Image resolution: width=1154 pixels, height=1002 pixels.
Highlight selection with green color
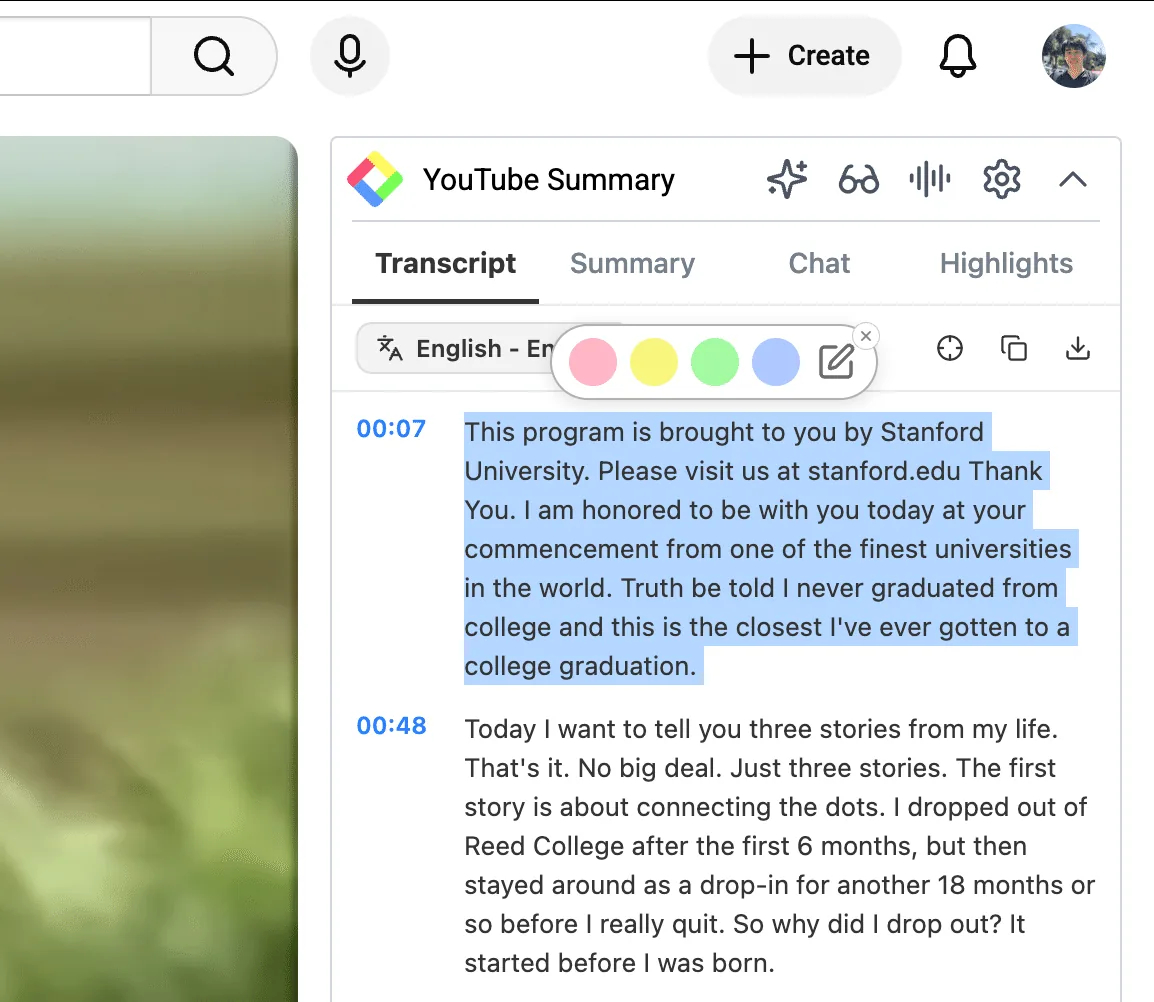coord(715,362)
